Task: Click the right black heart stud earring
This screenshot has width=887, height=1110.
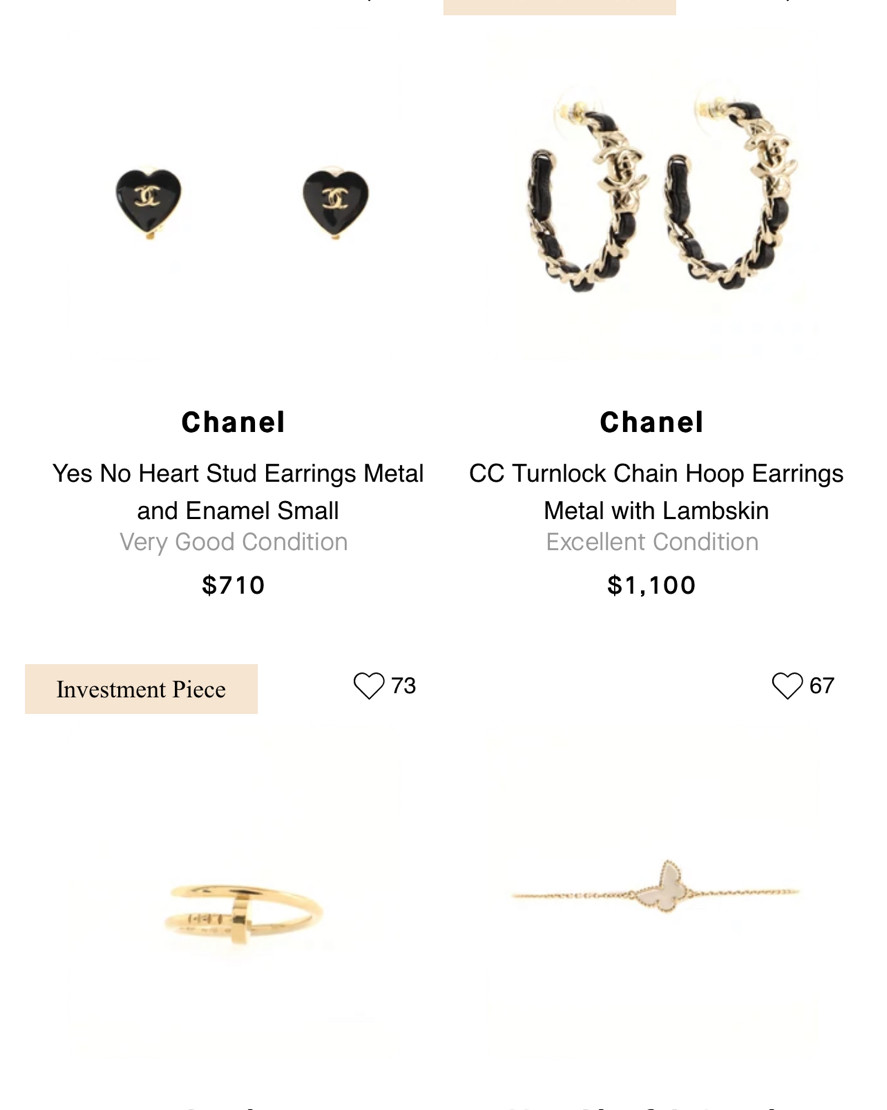Action: pos(335,201)
